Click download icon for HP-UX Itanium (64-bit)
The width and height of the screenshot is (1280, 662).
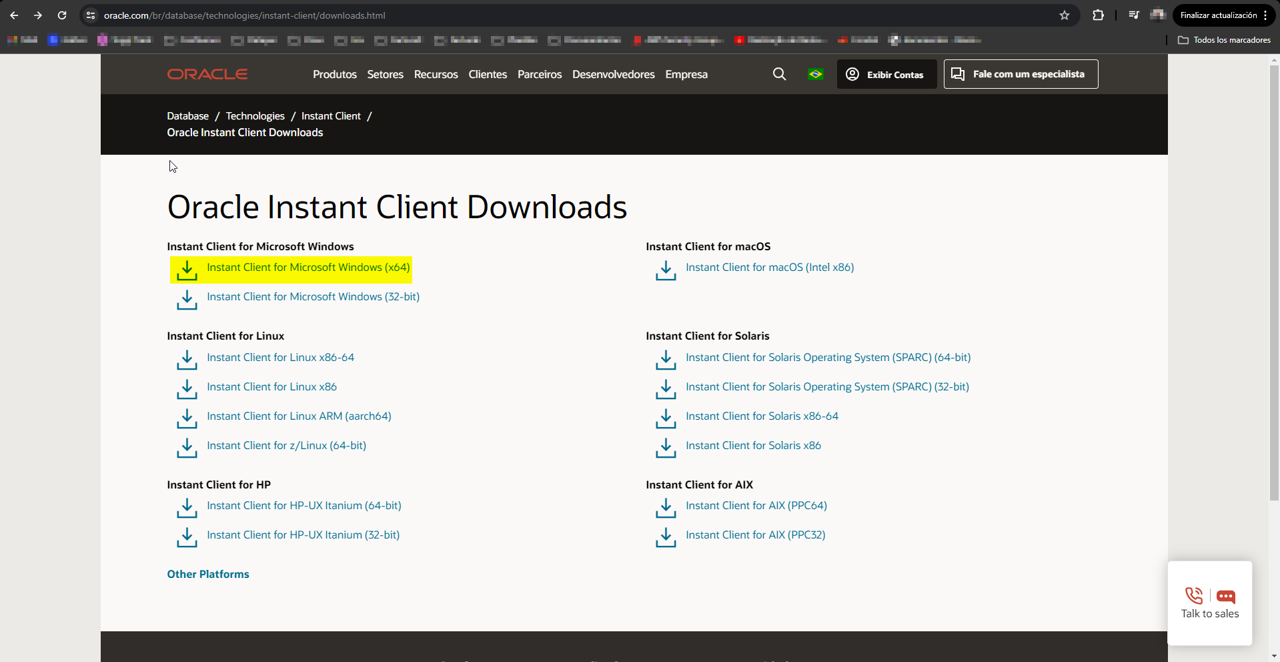click(x=187, y=508)
